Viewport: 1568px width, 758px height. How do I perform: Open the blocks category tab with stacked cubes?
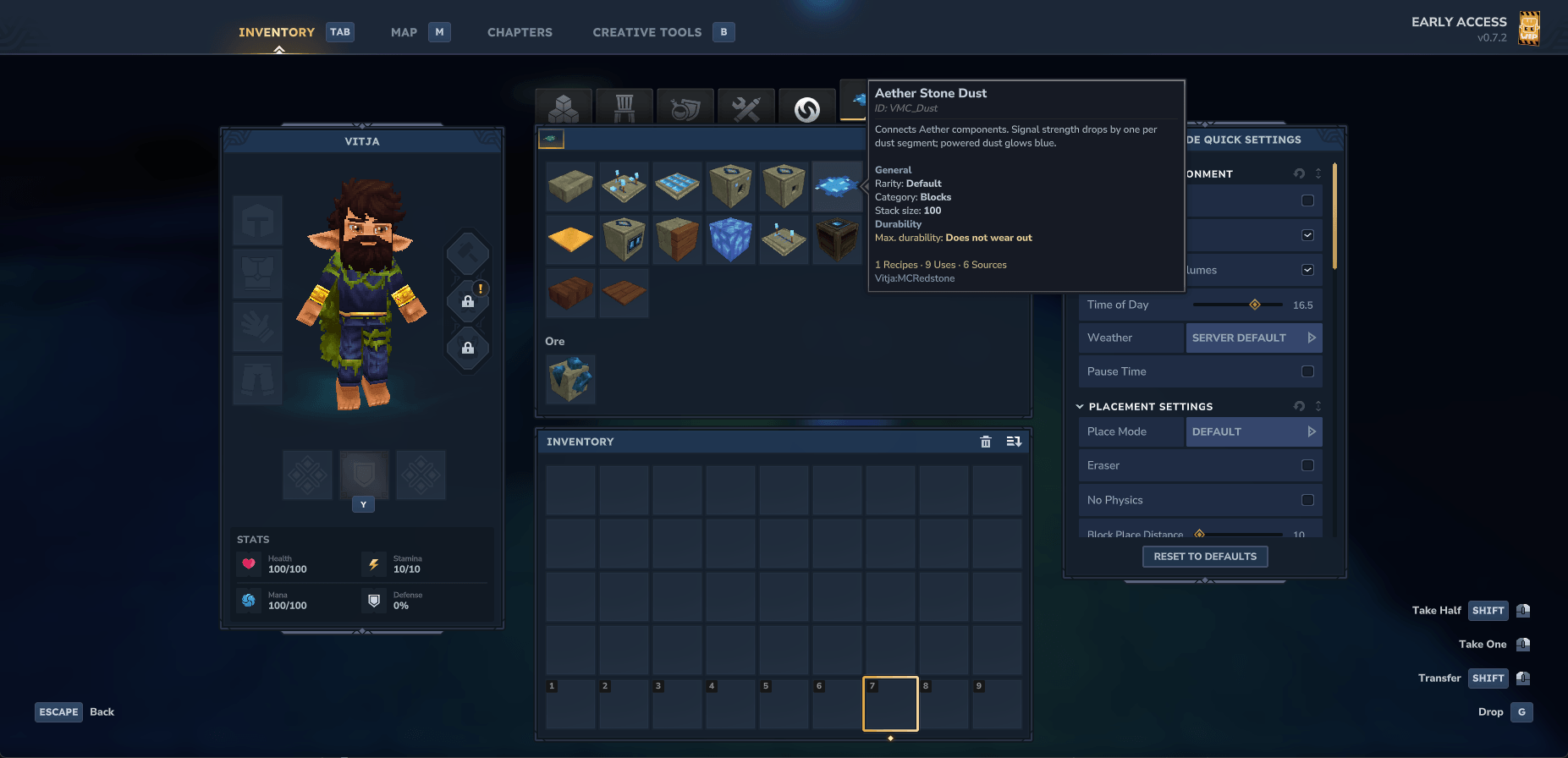564,107
